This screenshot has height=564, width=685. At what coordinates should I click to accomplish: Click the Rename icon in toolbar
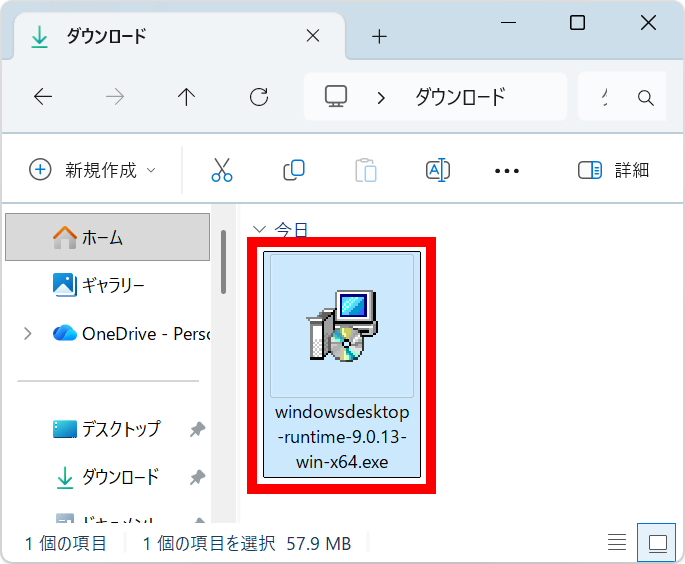point(437,170)
